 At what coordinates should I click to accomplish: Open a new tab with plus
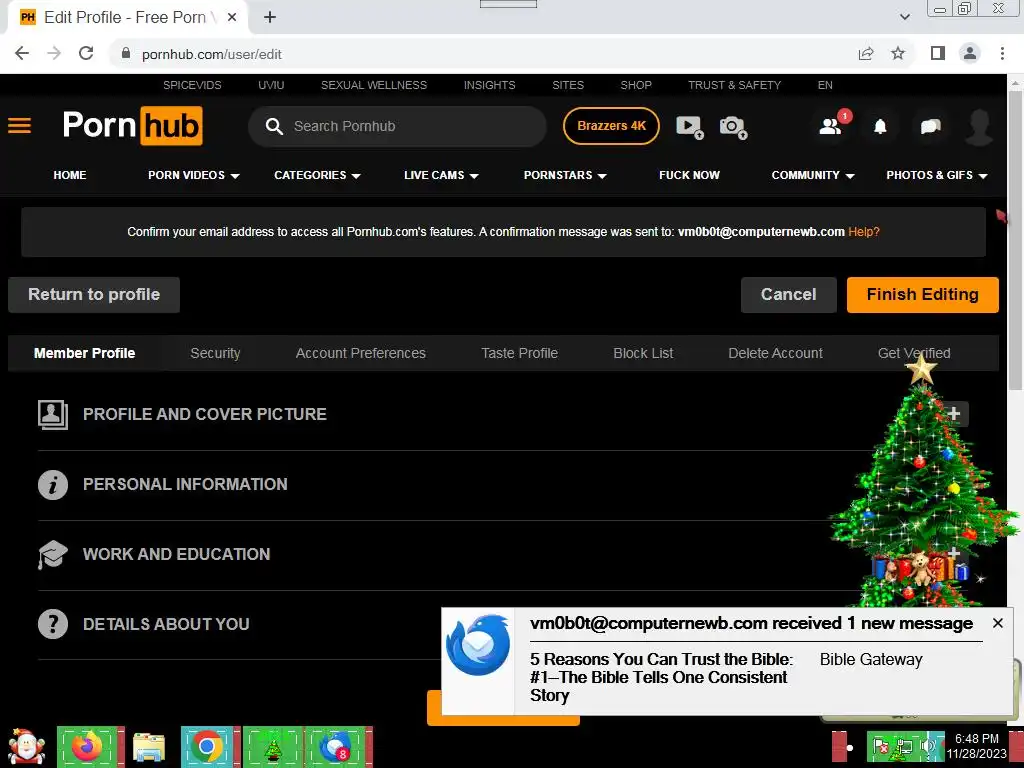click(x=270, y=17)
